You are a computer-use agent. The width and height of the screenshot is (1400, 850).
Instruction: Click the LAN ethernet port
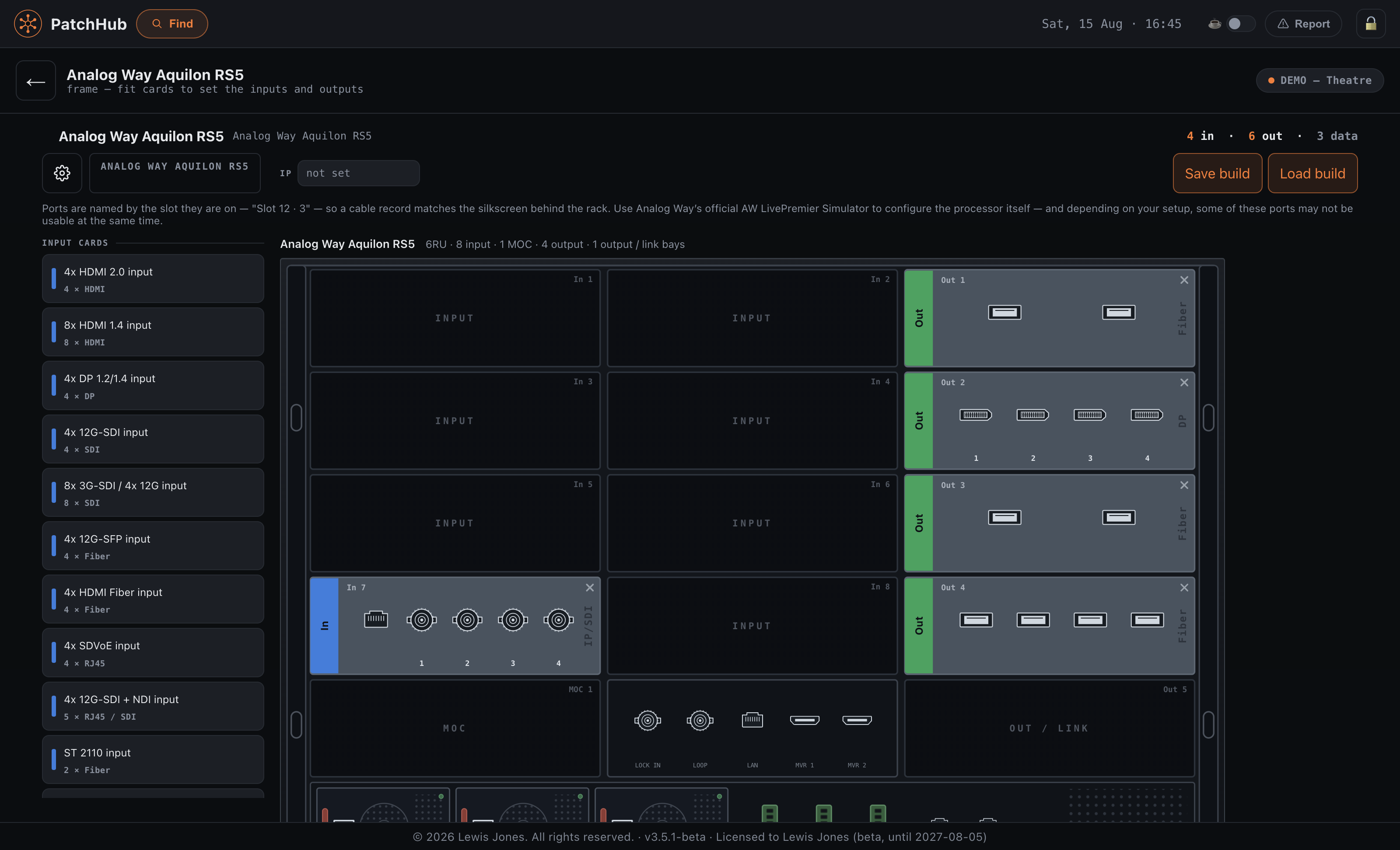[752, 720]
